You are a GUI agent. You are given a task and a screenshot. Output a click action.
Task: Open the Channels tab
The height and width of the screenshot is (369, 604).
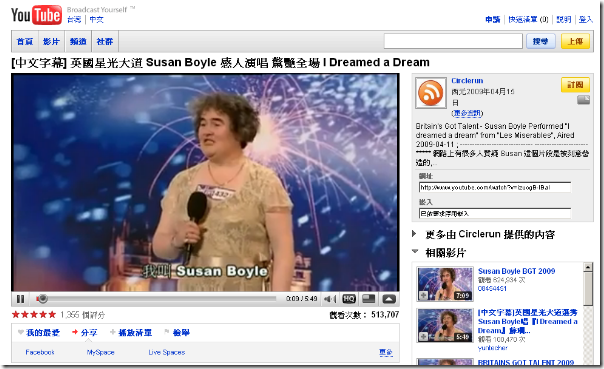(x=78, y=41)
